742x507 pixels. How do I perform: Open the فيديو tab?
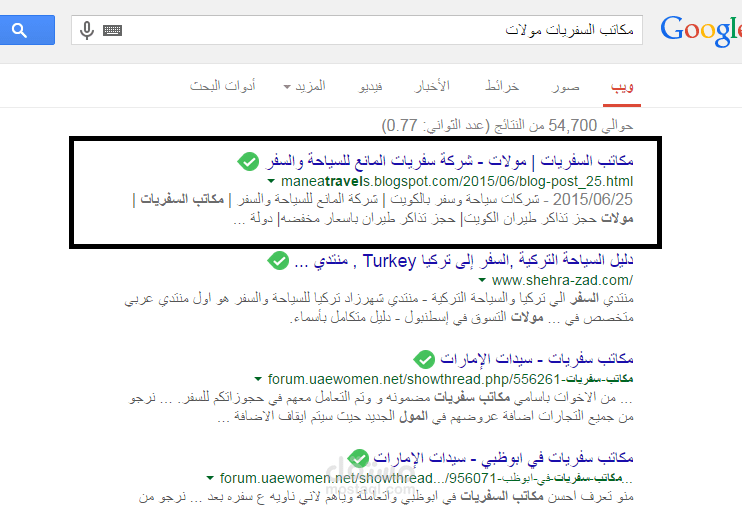(371, 87)
